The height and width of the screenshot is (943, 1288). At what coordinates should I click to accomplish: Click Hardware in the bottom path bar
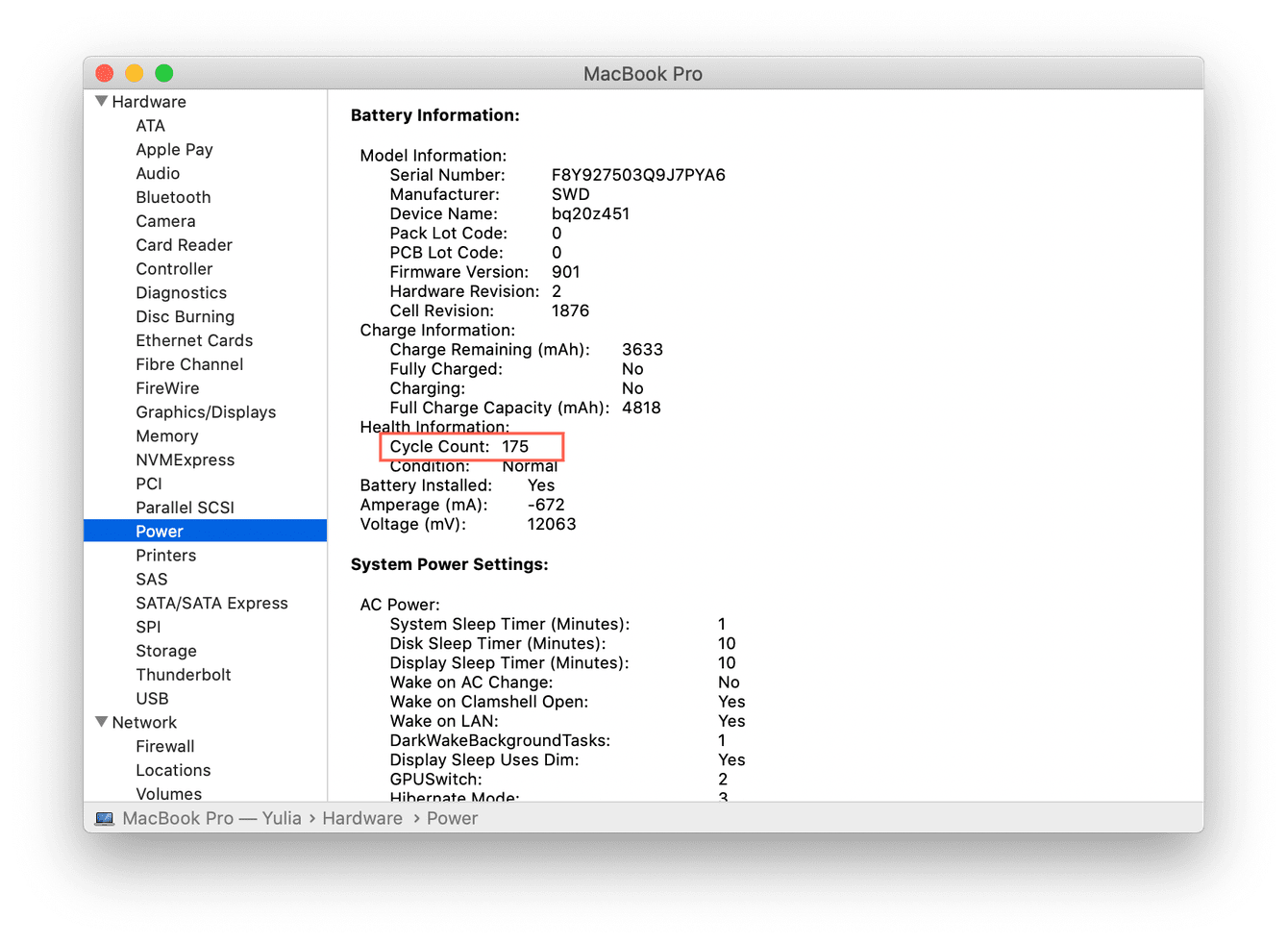click(x=362, y=818)
